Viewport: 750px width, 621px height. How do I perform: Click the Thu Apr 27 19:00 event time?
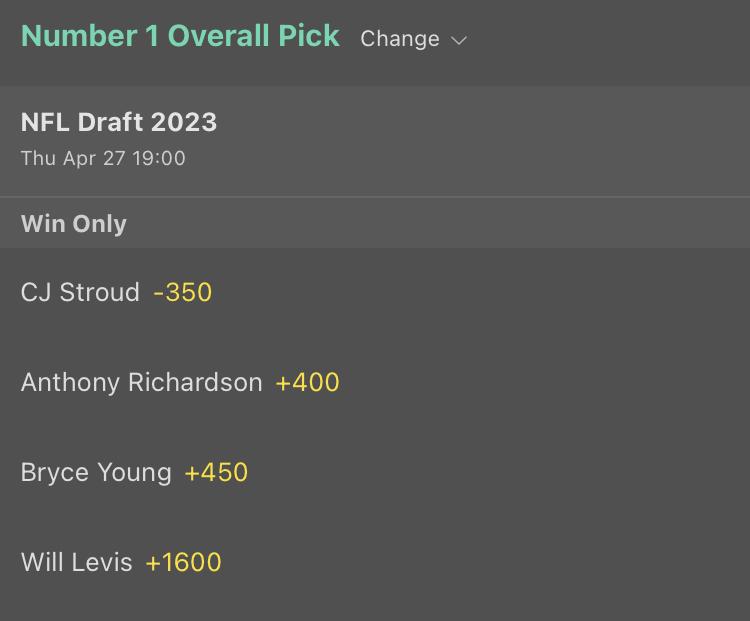coord(103,158)
